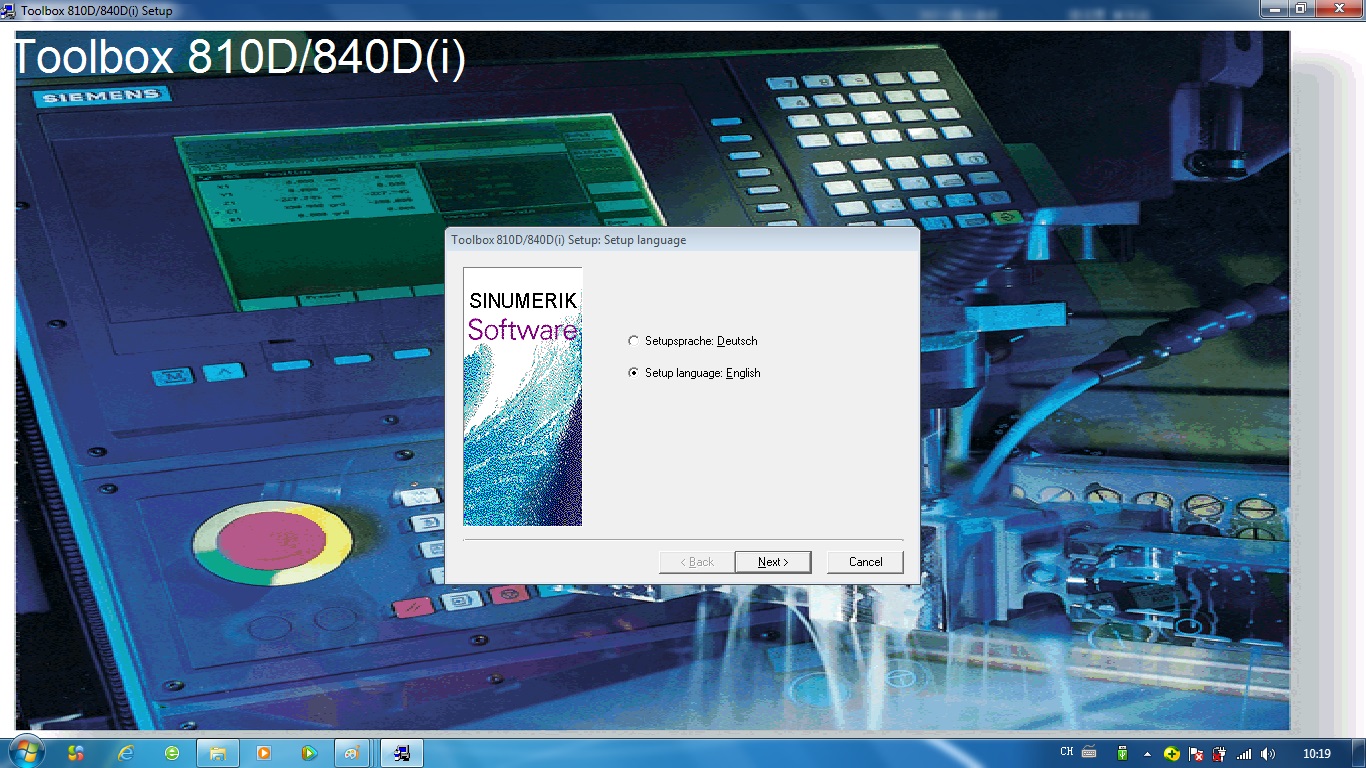Open the yellow-green plus security tray icon
This screenshot has width=1366, height=768.
point(1171,753)
